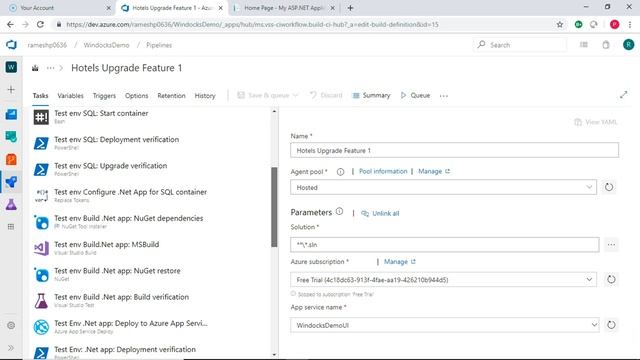Switch to the Tasks tab

click(x=40, y=96)
